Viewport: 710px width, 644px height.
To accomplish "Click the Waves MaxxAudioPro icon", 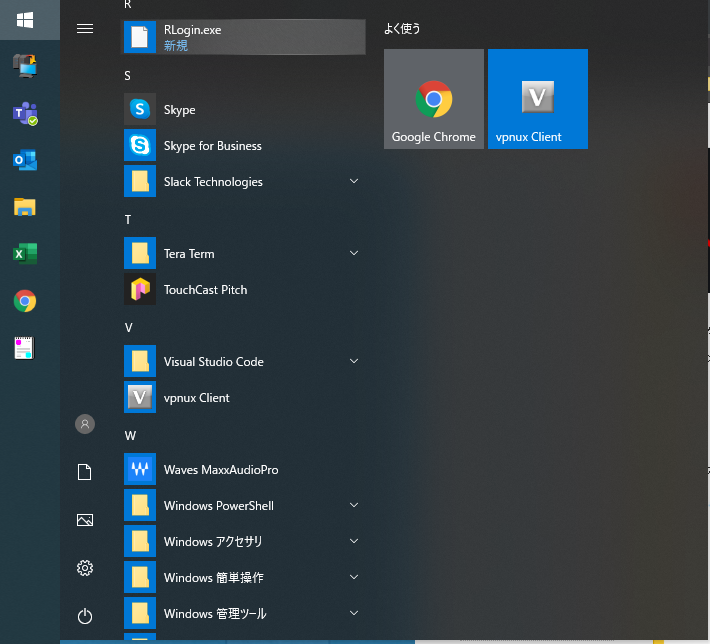I will [x=140, y=469].
